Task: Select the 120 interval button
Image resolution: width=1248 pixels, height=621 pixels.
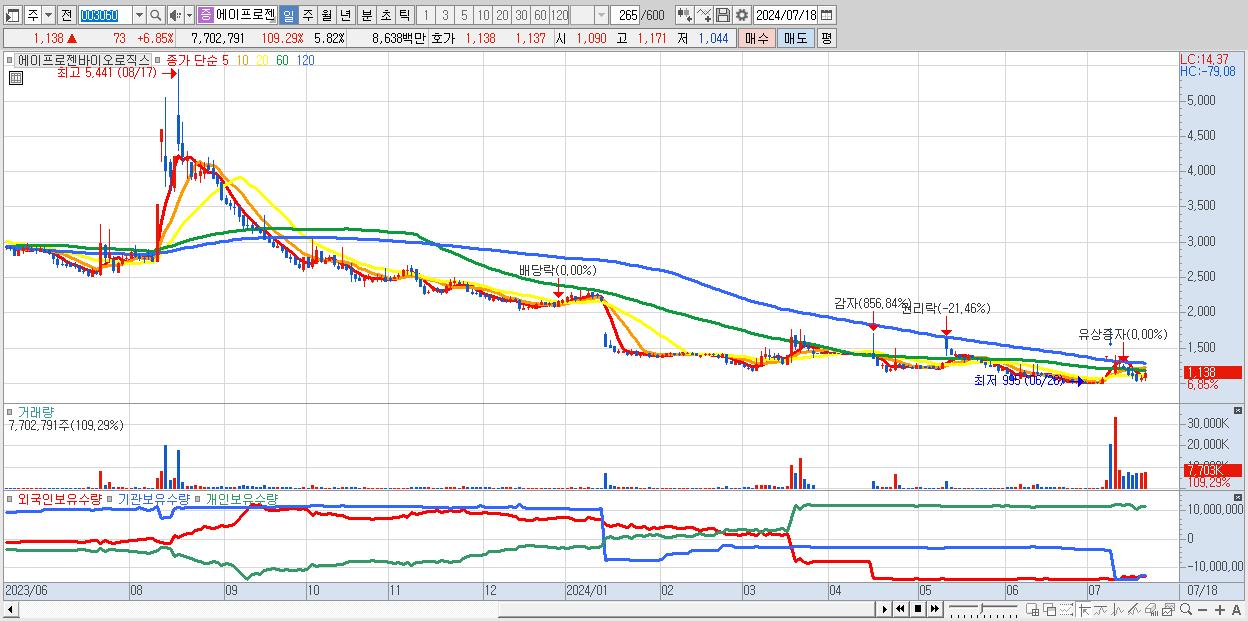Action: click(x=560, y=15)
